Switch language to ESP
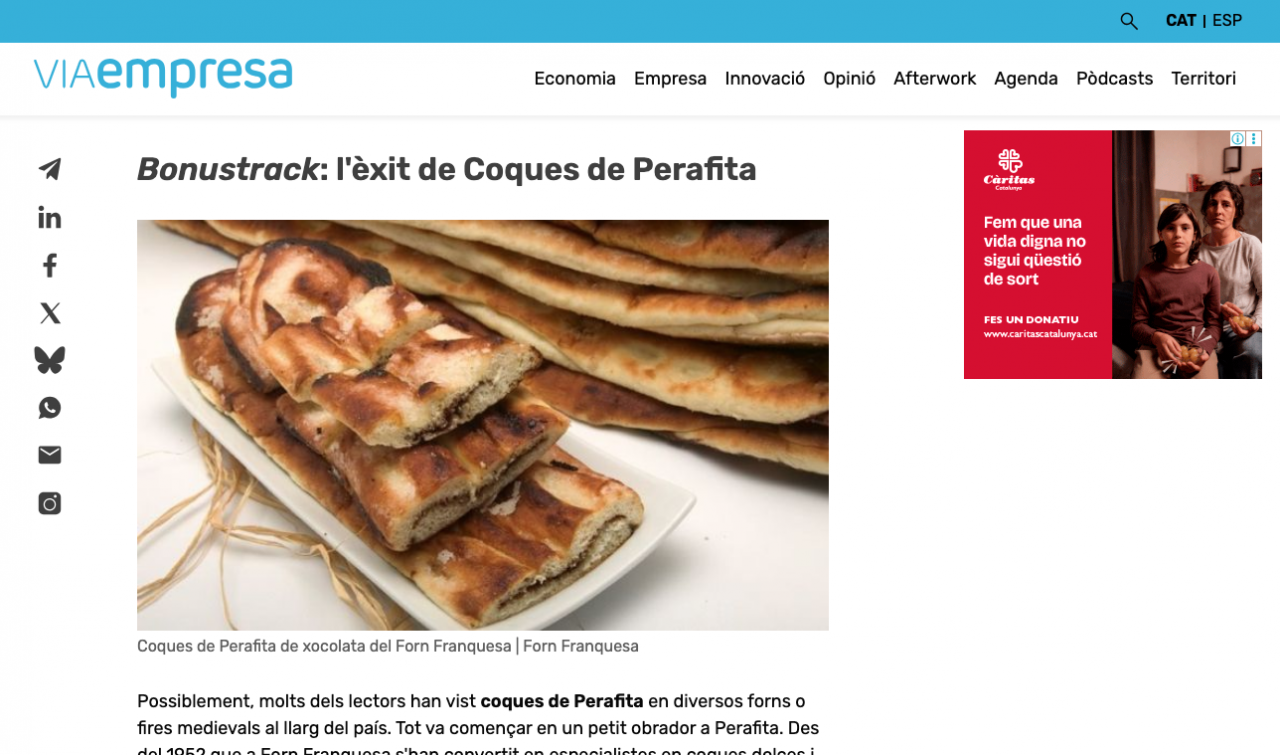 pos(1227,21)
